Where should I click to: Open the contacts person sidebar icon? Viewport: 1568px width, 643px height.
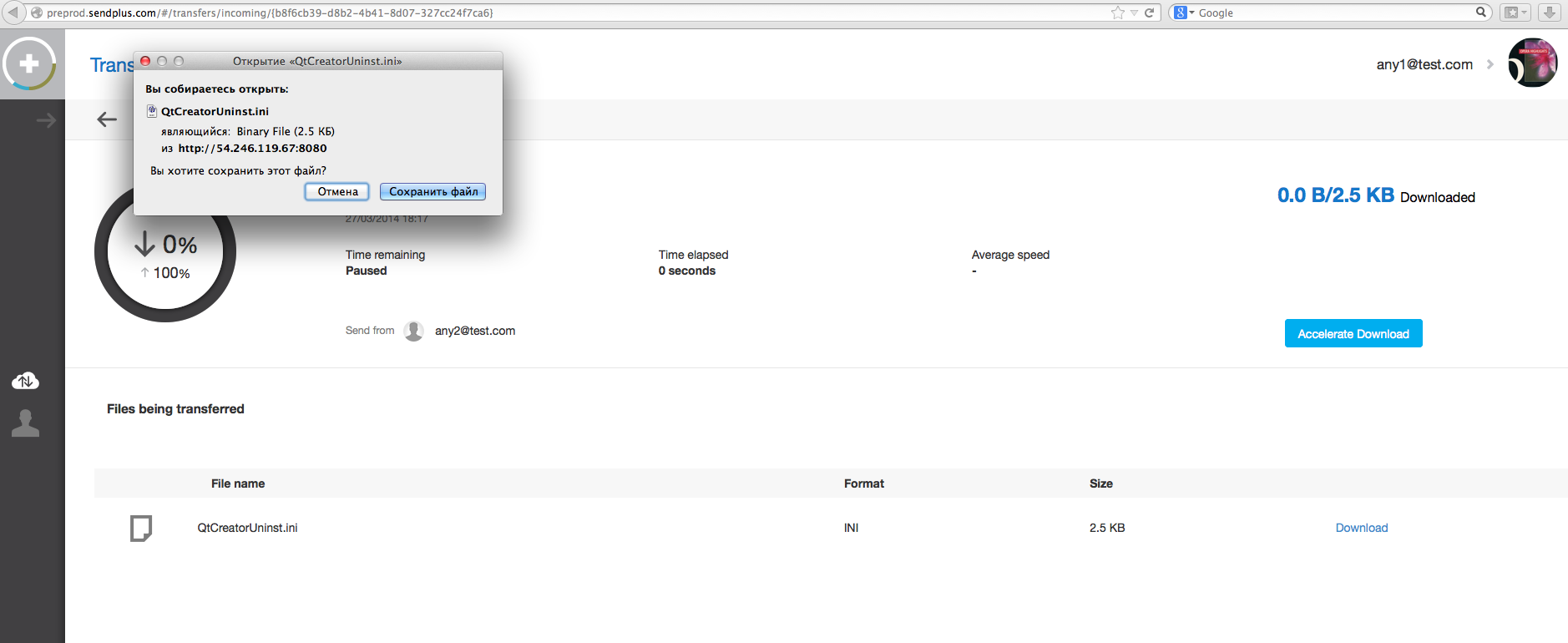pyautogui.click(x=25, y=423)
